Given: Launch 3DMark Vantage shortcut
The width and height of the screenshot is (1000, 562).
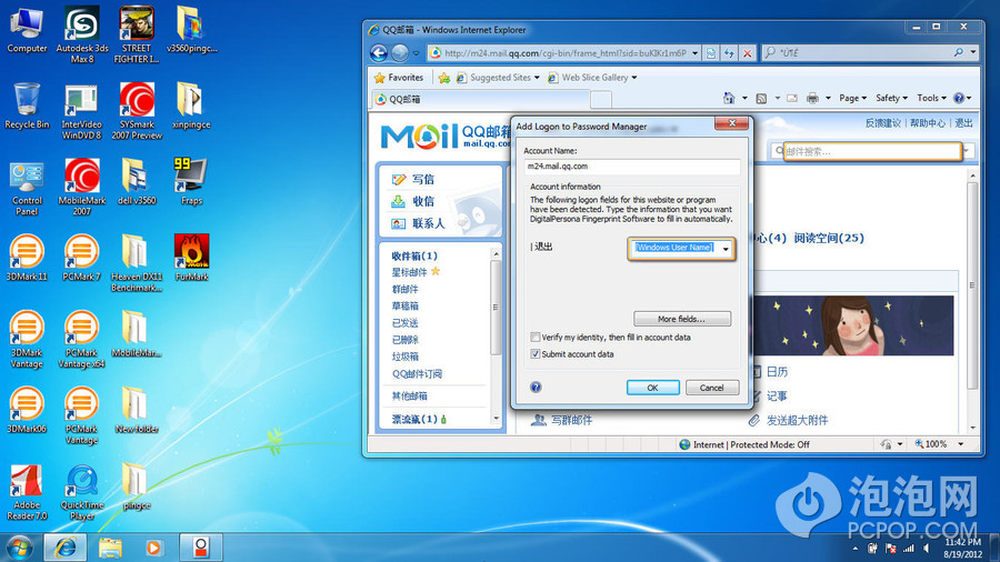Looking at the screenshot, I should 27,339.
